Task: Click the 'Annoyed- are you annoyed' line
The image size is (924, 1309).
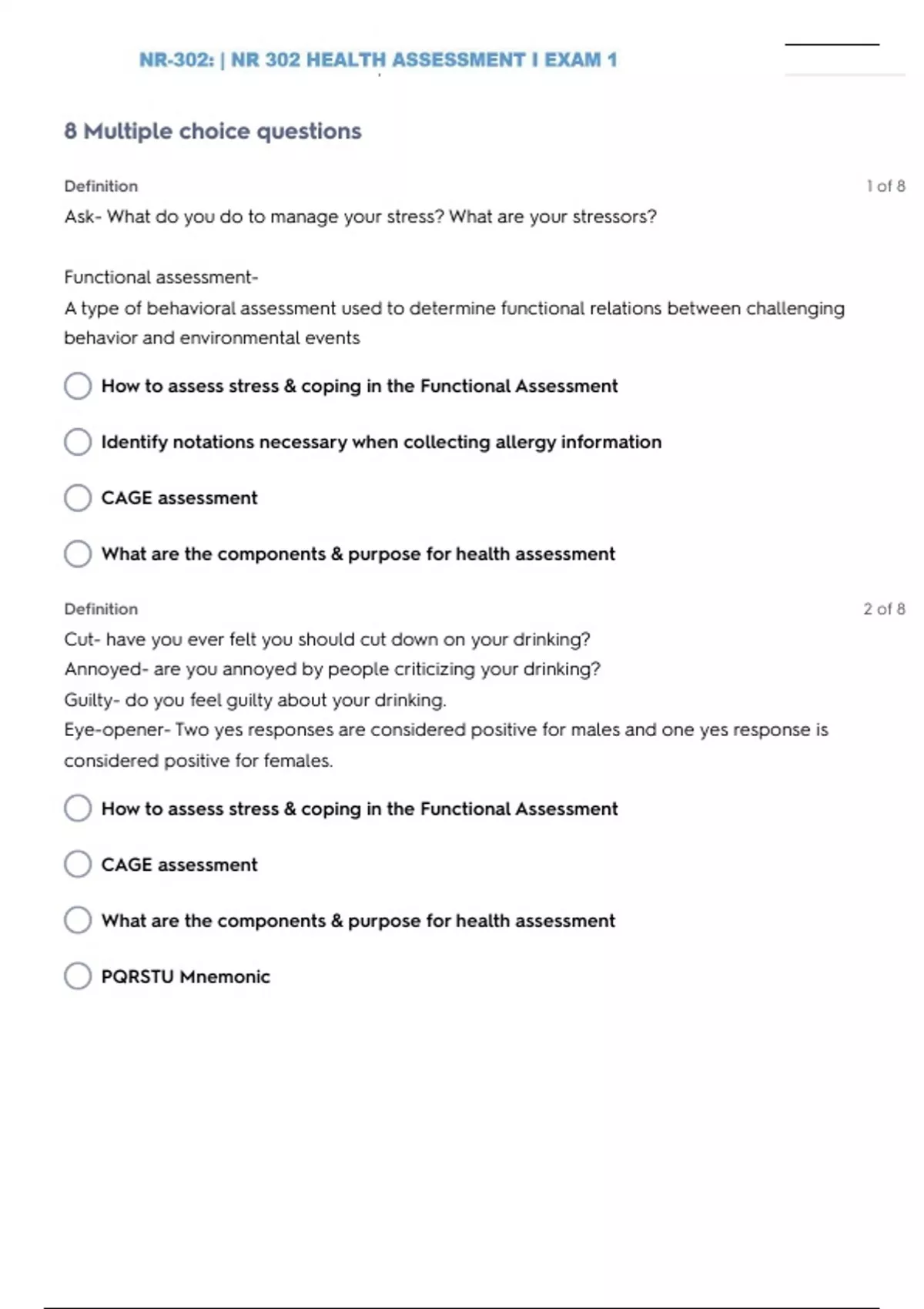Action: 332,669
